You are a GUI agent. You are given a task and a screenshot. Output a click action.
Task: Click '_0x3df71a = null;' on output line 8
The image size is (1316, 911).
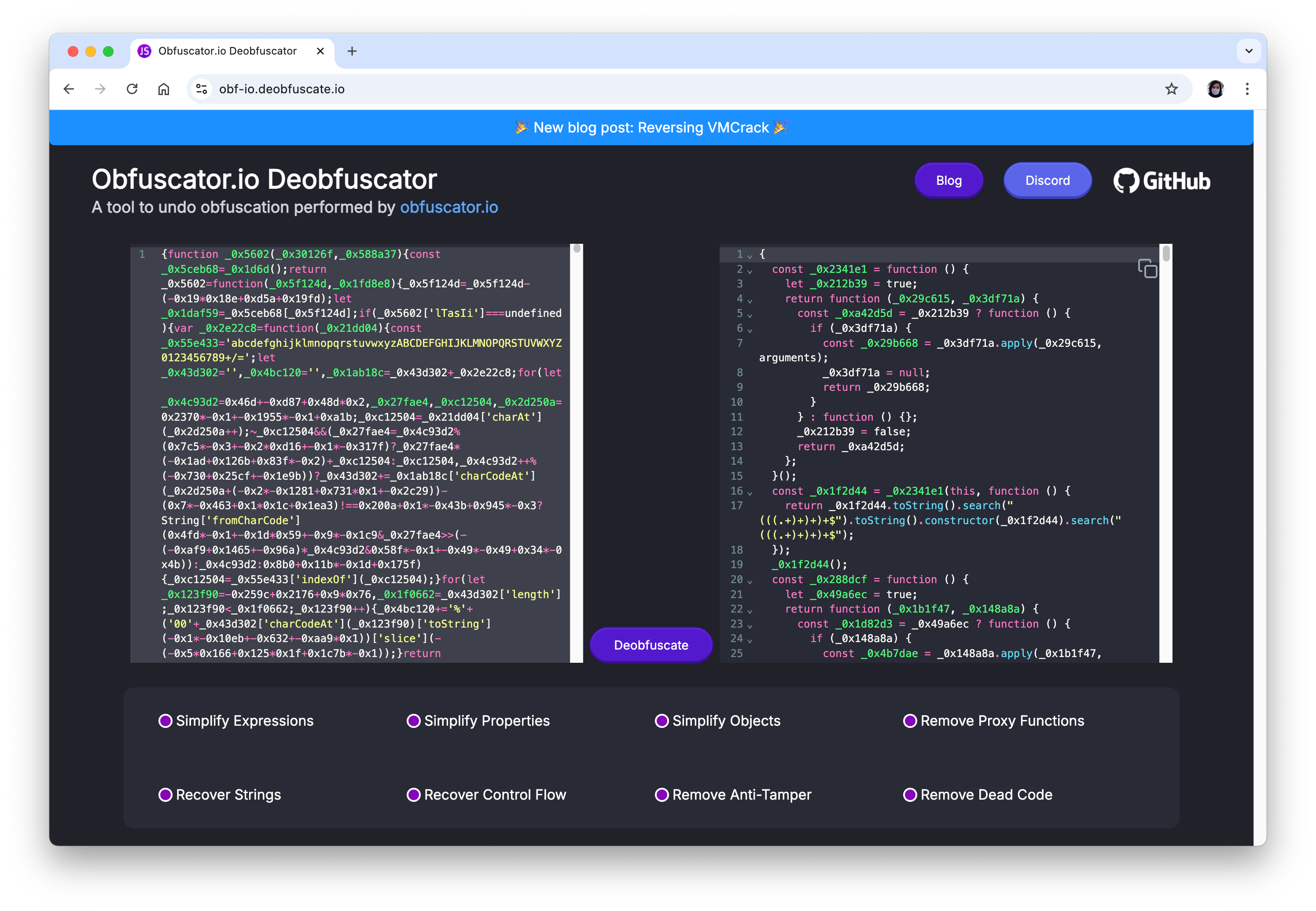pyautogui.click(x=876, y=373)
